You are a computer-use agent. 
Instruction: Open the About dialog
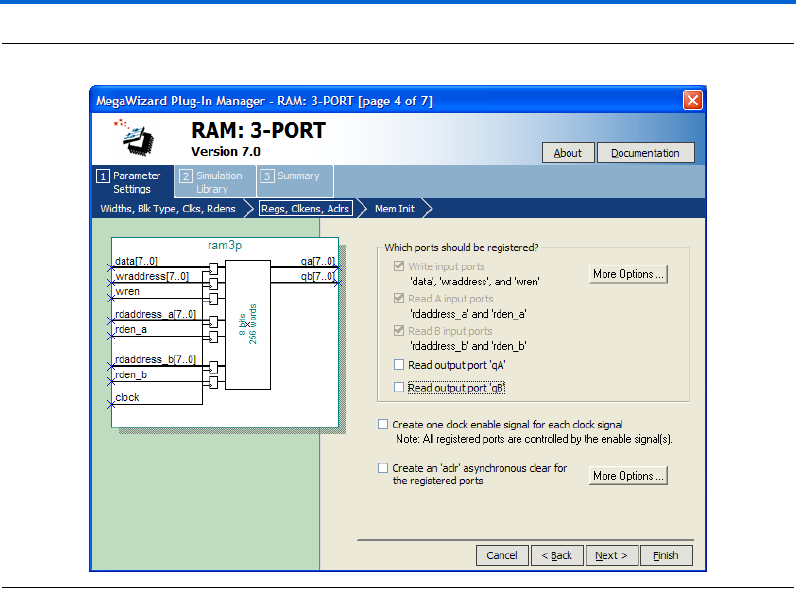point(568,153)
